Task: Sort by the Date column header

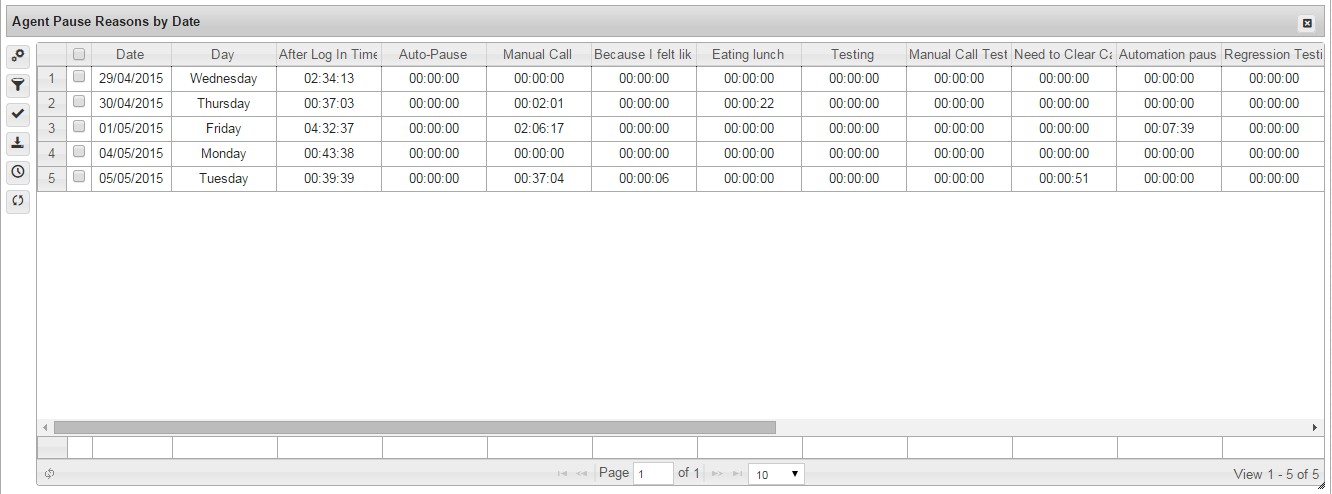Action: pos(130,55)
